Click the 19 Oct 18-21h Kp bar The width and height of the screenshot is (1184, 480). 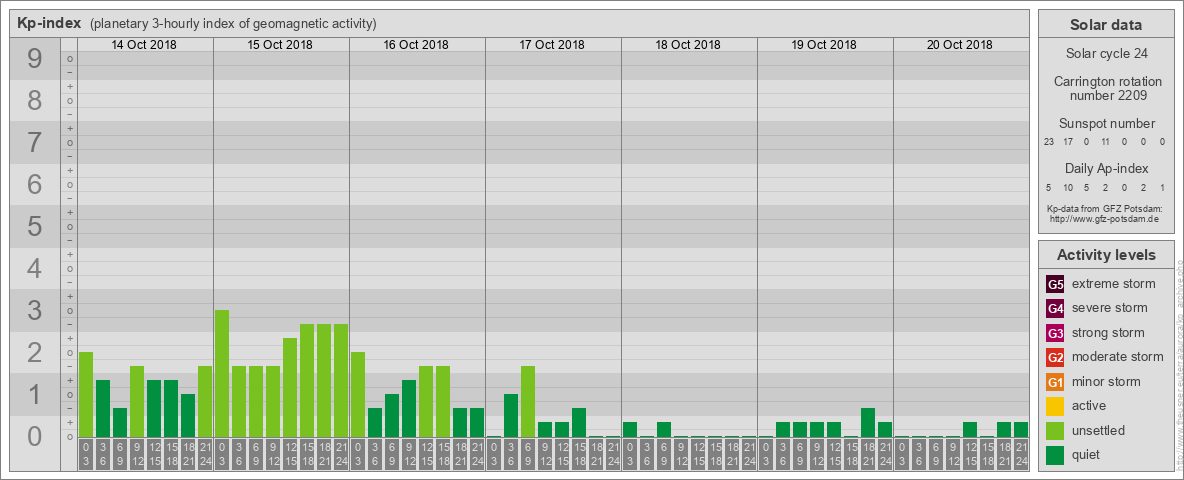click(868, 423)
